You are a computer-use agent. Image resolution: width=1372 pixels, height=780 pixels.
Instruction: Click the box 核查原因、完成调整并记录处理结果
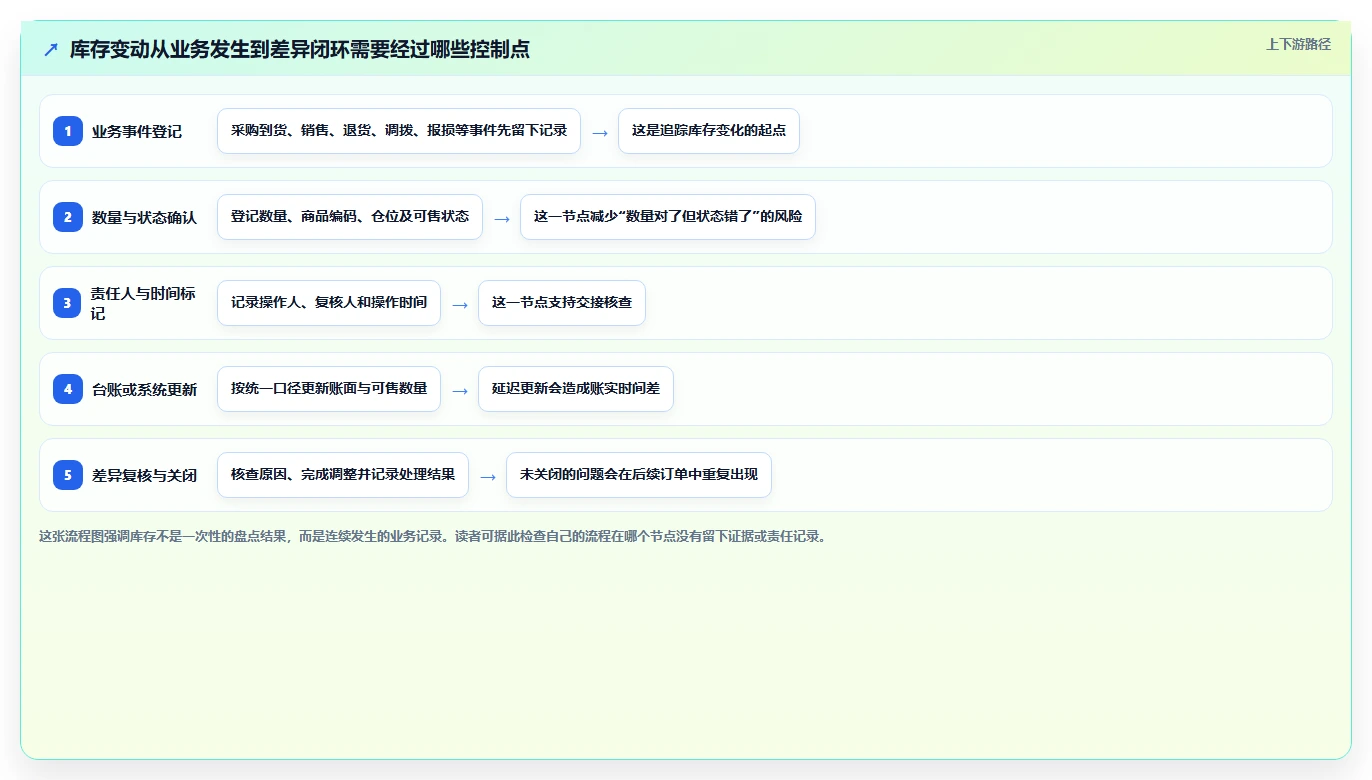click(343, 475)
